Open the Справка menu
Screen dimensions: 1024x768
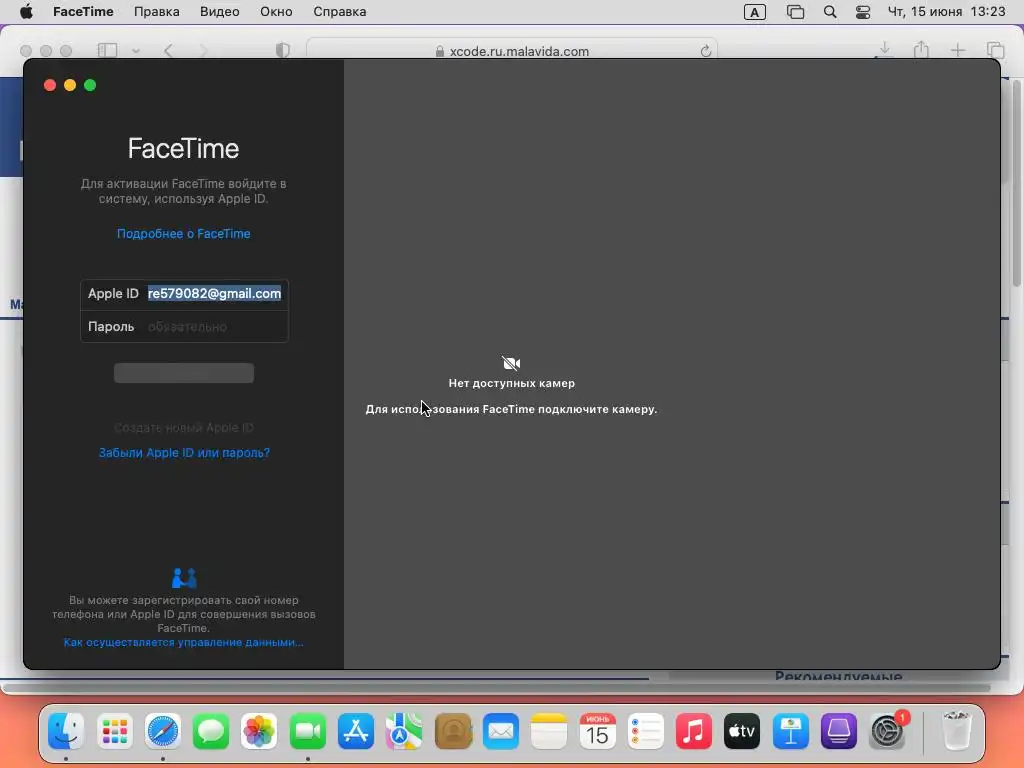pos(340,12)
